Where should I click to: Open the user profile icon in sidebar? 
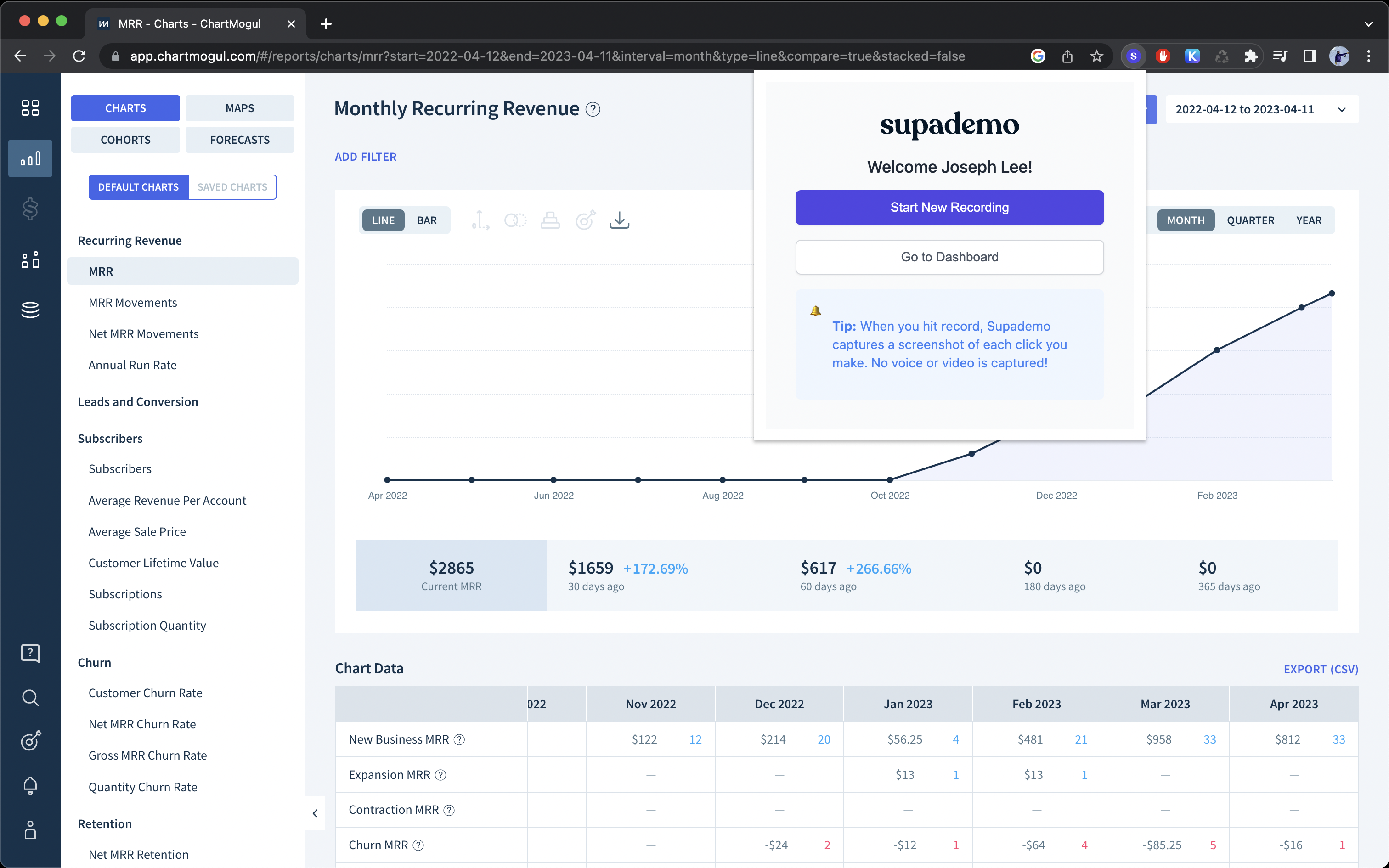pyautogui.click(x=30, y=830)
